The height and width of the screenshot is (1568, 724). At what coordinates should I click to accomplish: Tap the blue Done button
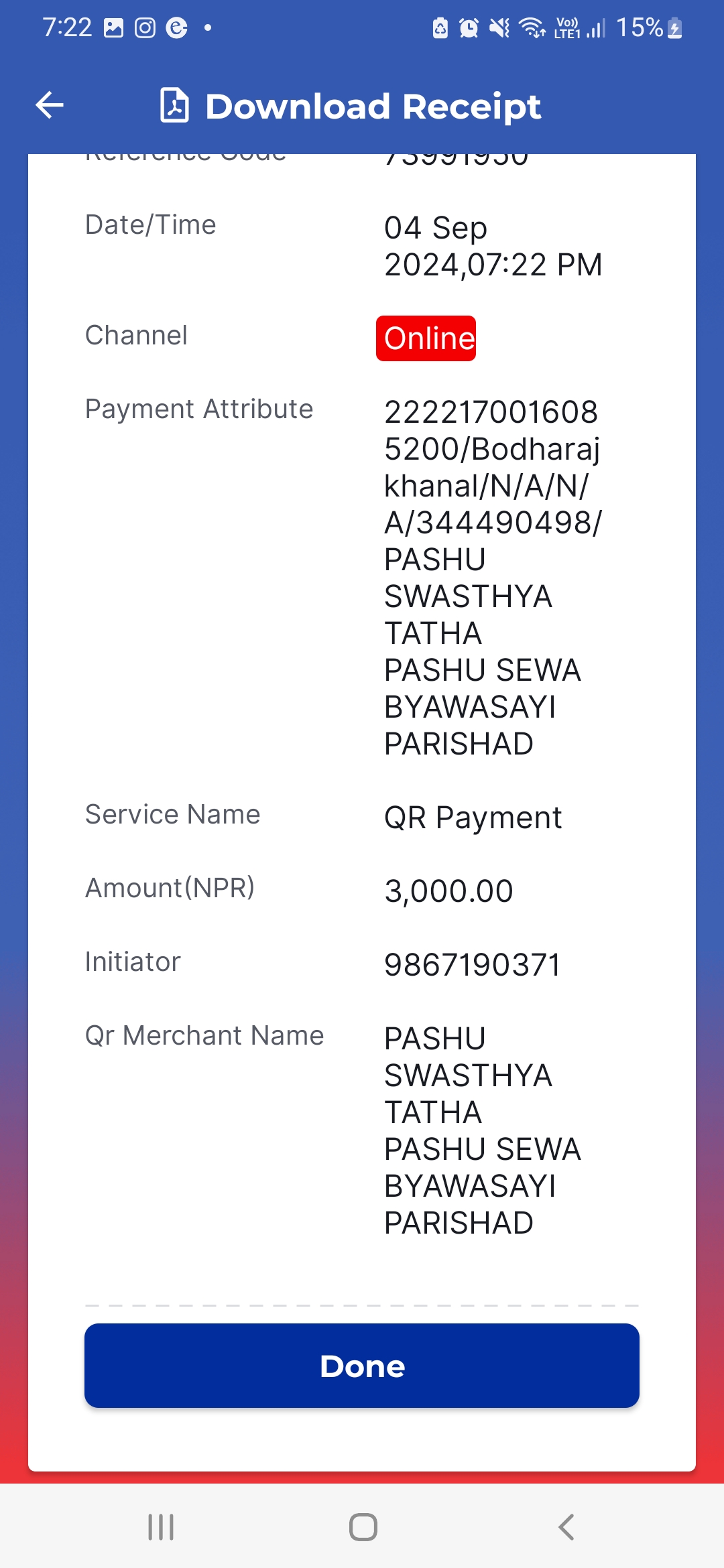[362, 1366]
